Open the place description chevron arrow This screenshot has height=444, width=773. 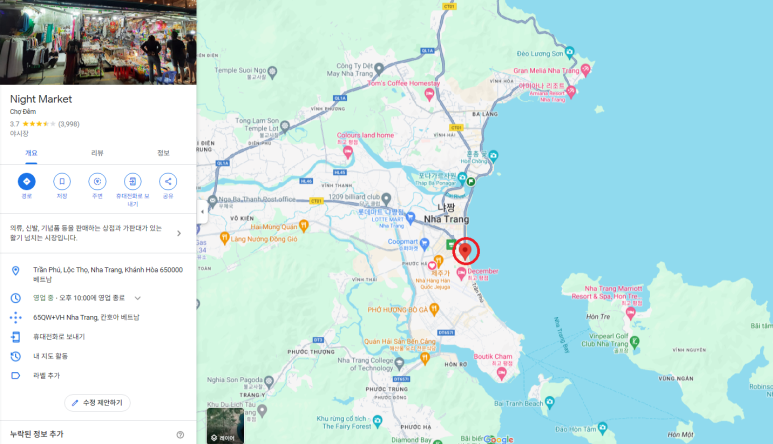[179, 233]
